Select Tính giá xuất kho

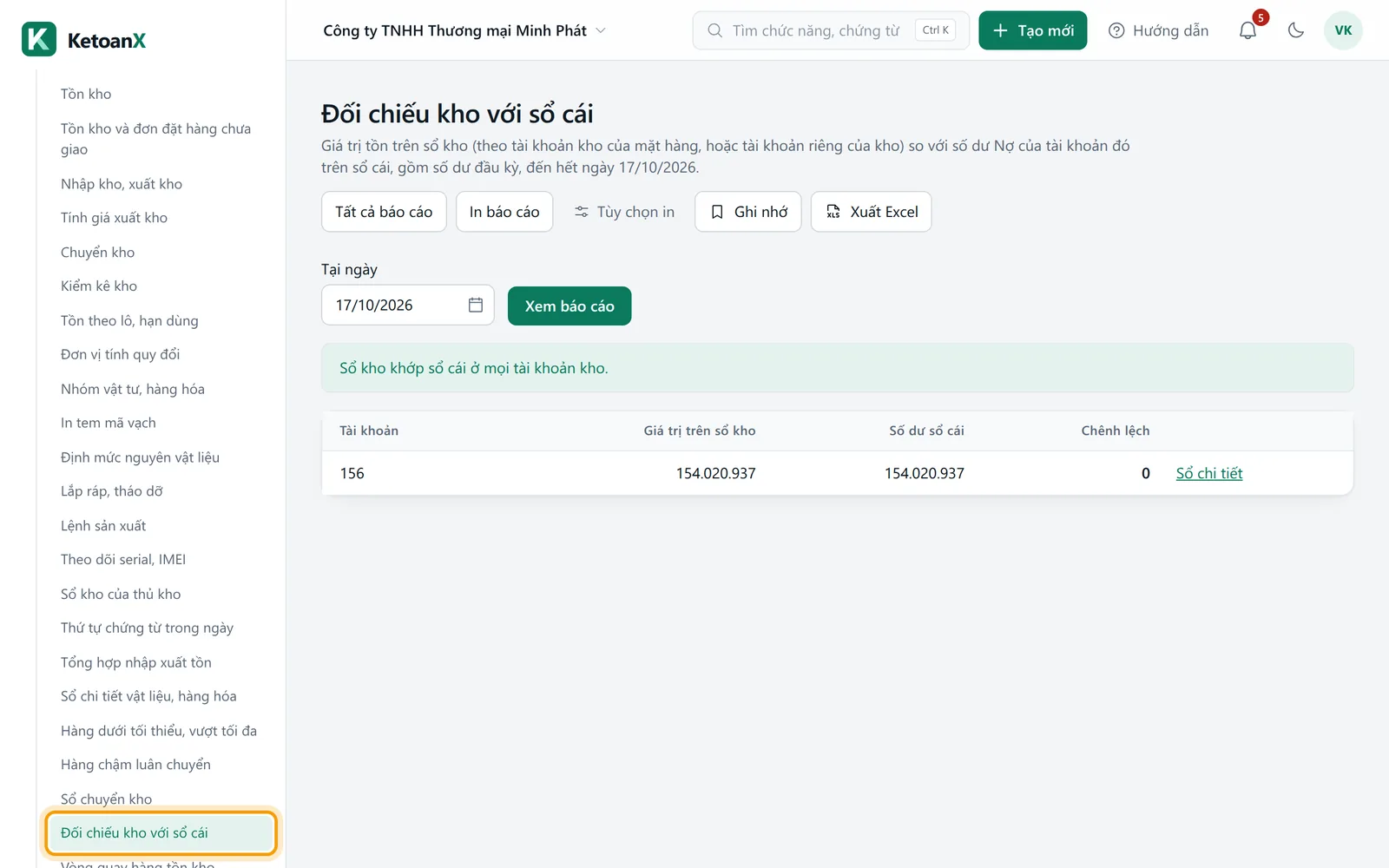tap(114, 218)
